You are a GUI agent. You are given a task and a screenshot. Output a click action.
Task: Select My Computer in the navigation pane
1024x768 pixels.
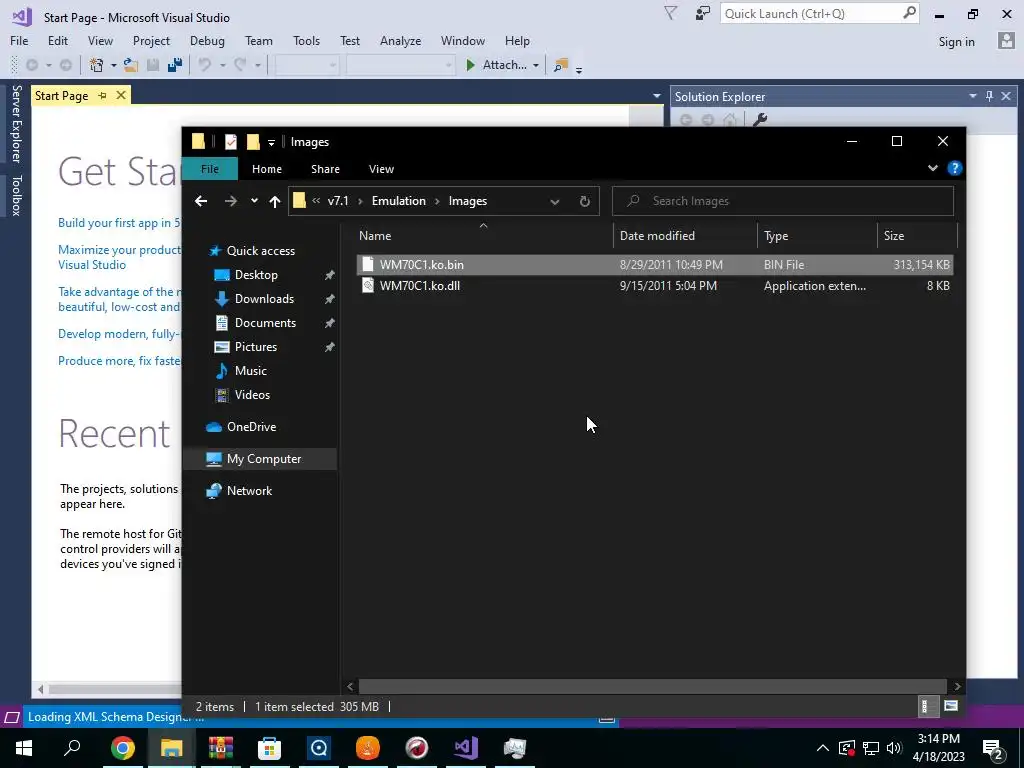(x=260, y=458)
